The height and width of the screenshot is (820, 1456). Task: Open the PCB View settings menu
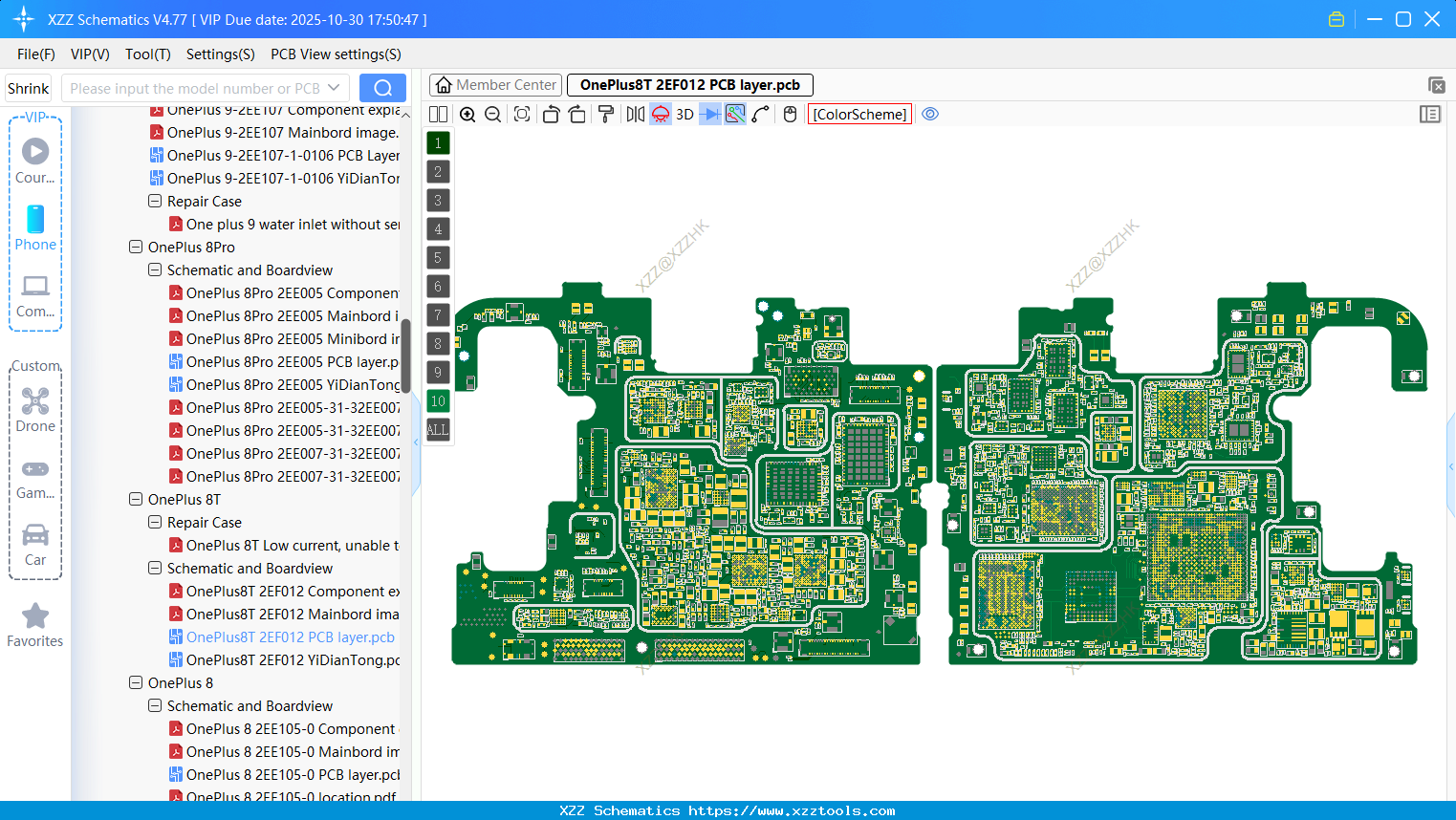click(335, 54)
